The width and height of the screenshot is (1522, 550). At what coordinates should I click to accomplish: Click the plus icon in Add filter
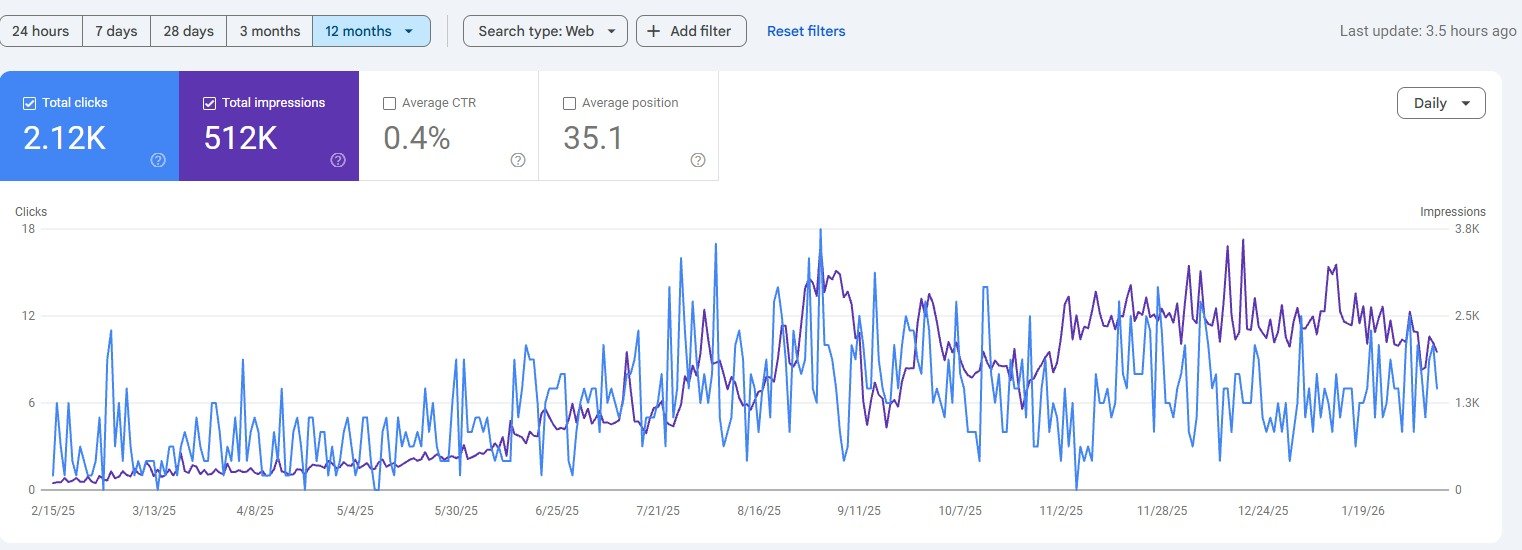point(654,31)
